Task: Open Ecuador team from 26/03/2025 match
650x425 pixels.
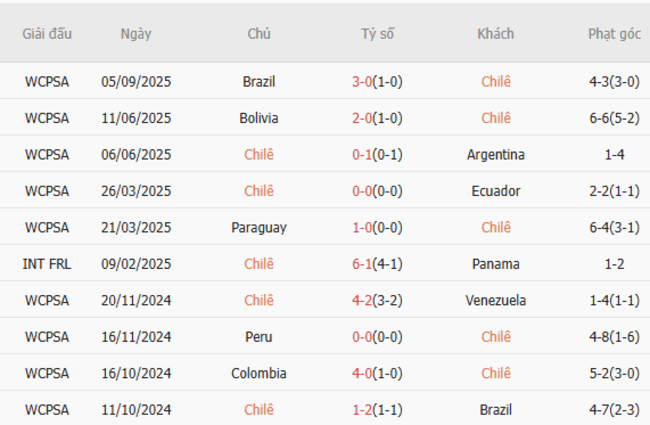Action: pos(495,191)
